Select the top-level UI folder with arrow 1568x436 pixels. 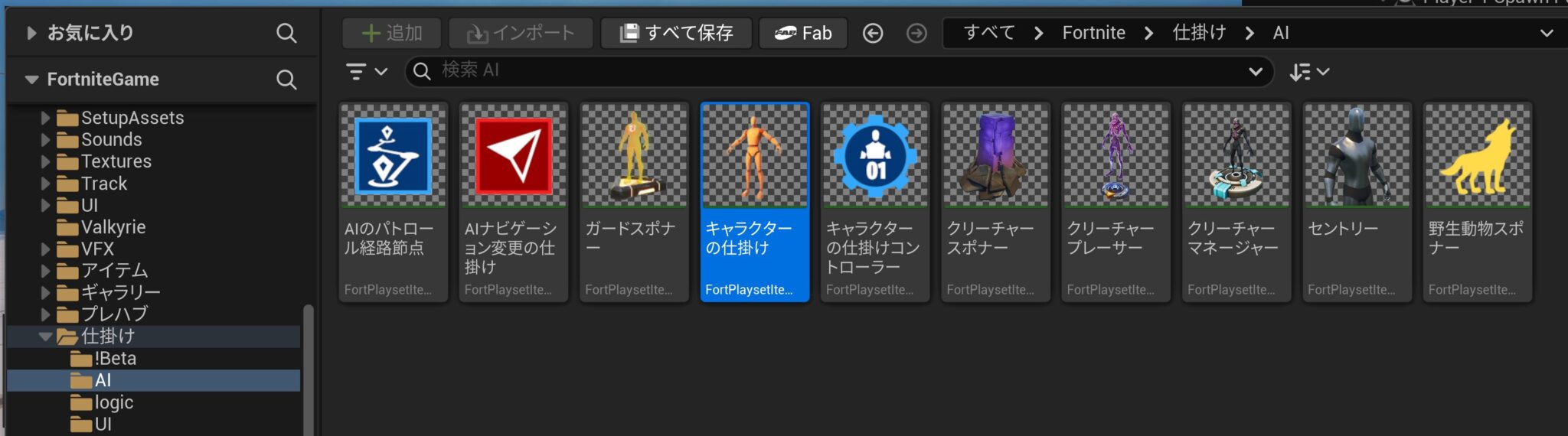pos(89,205)
